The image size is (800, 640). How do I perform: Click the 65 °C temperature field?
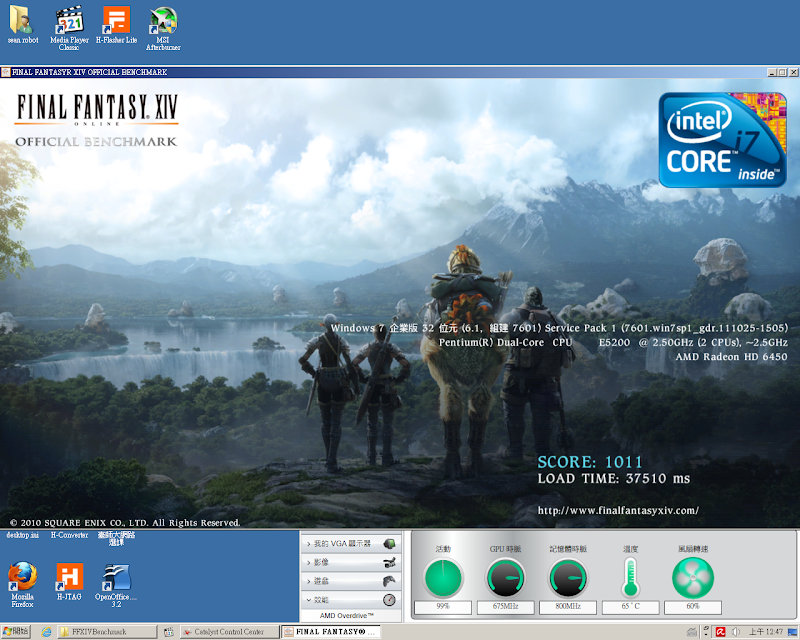[631, 607]
